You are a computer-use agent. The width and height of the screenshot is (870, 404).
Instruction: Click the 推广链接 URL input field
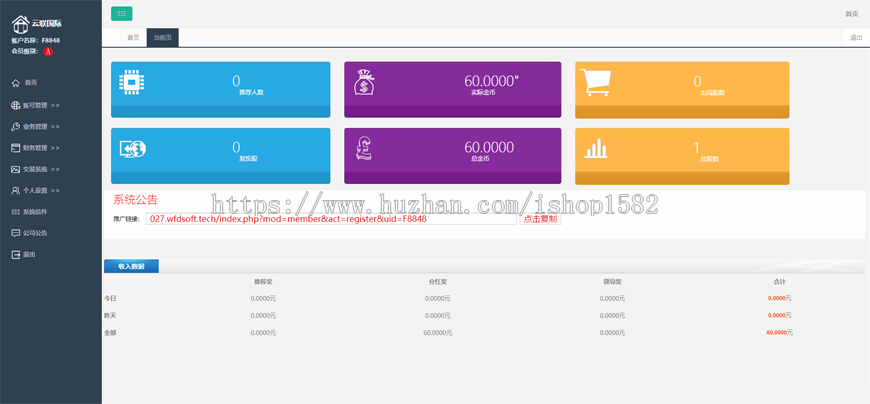[331, 219]
